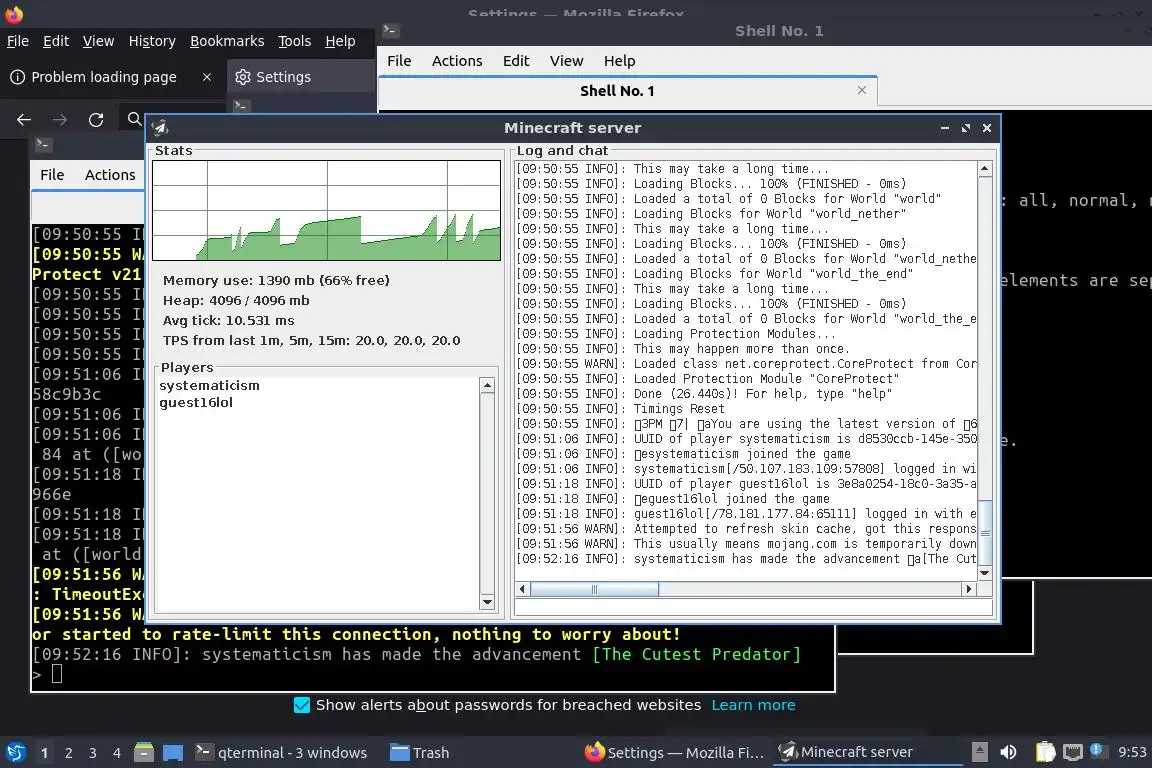Screen dimensions: 1152x768
Task: Open the Shell No. 1 window Edit menu
Action: [x=516, y=61]
